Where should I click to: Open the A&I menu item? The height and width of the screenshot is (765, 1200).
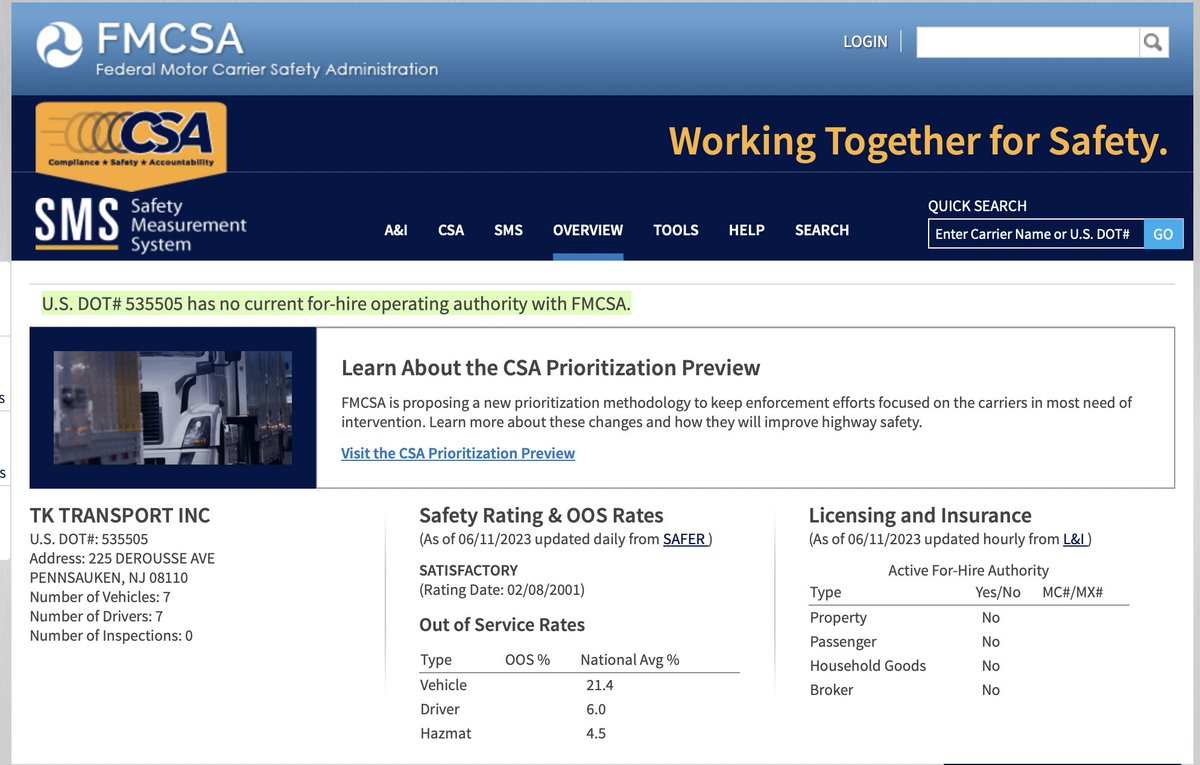pyautogui.click(x=396, y=230)
